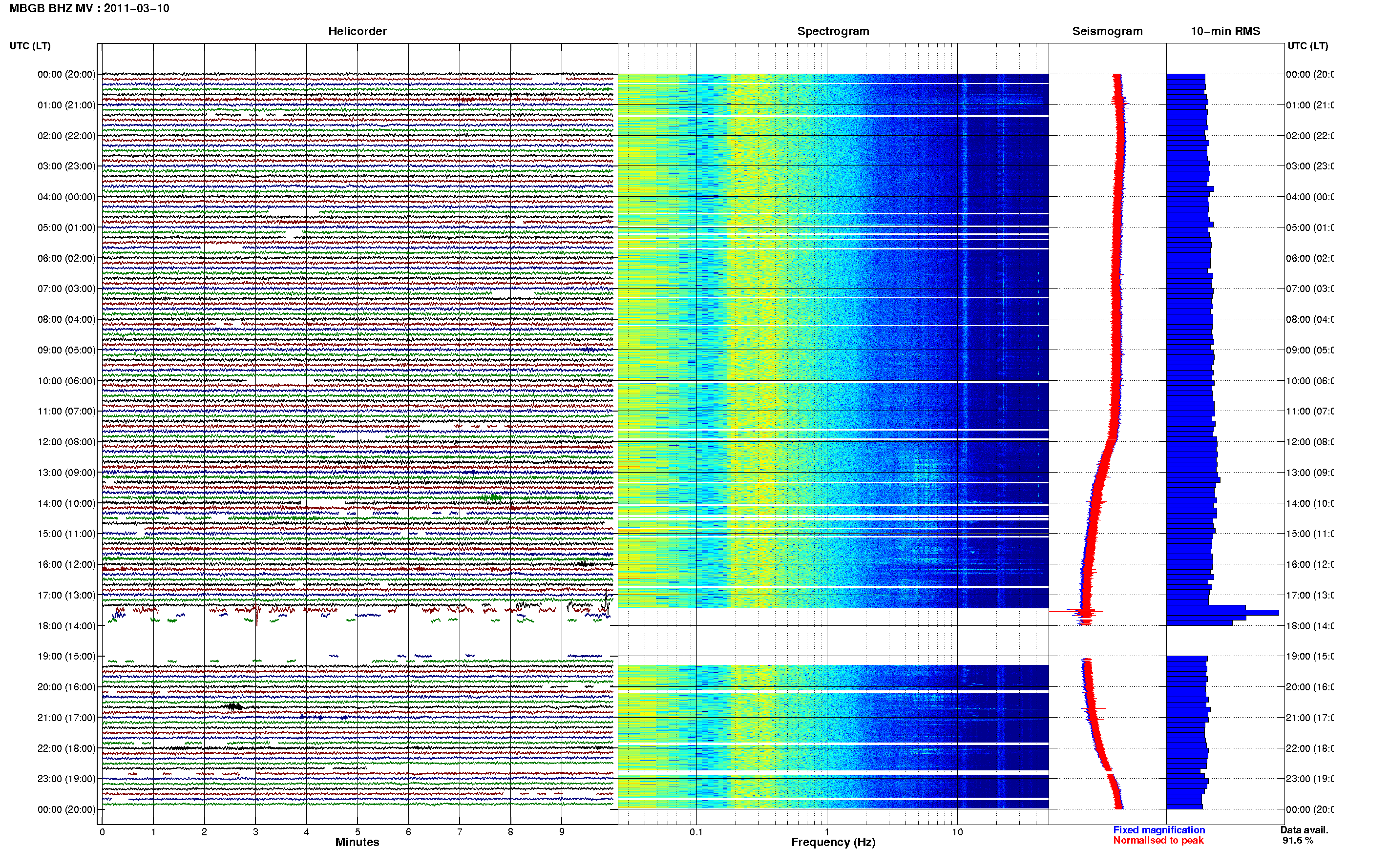This screenshot has height=868, width=1389.
Task: Click left axis label '11:00 (07:00)'
Action: click(66, 411)
